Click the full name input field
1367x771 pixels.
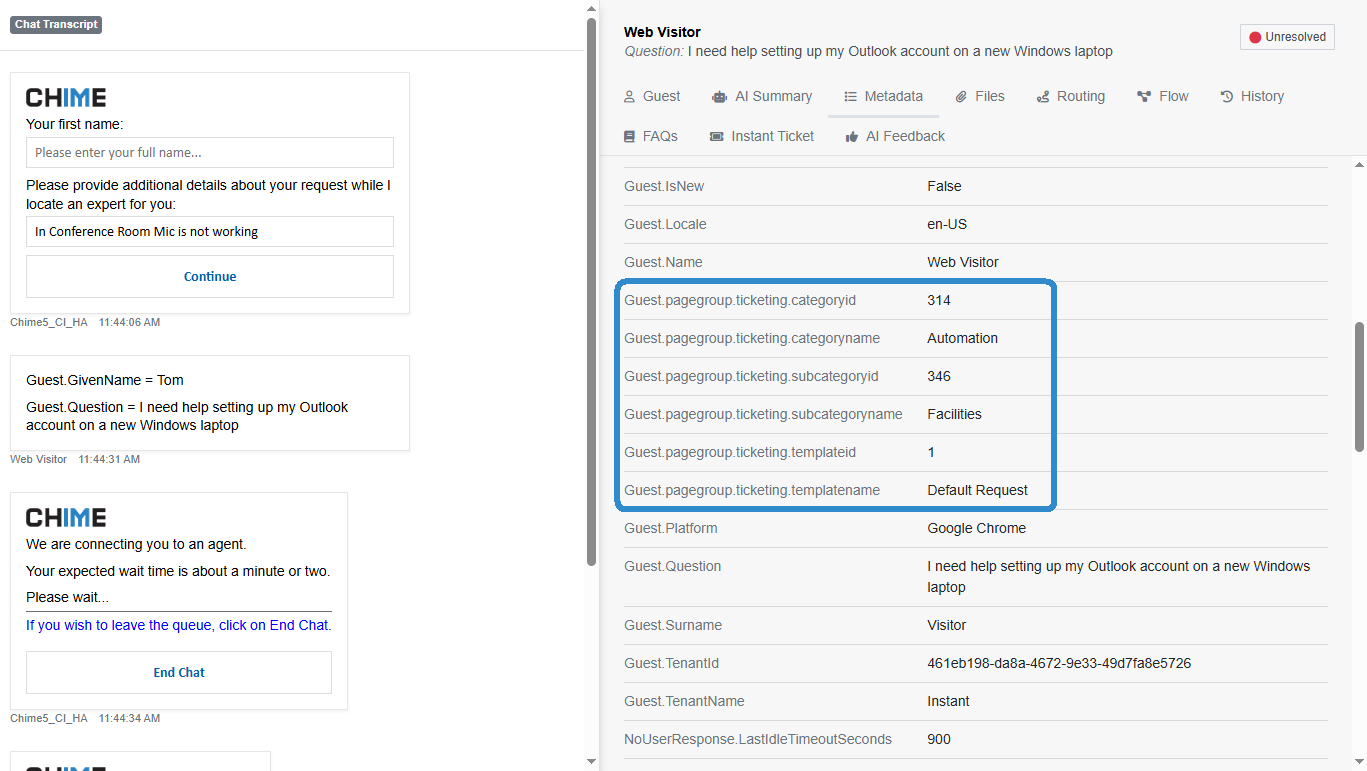(209, 152)
